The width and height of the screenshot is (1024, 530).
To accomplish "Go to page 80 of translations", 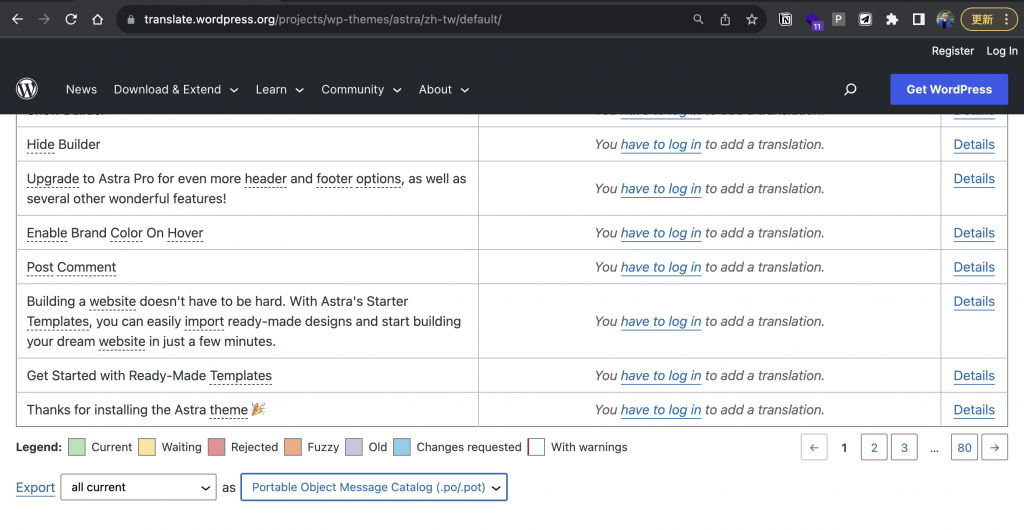I will 964,447.
